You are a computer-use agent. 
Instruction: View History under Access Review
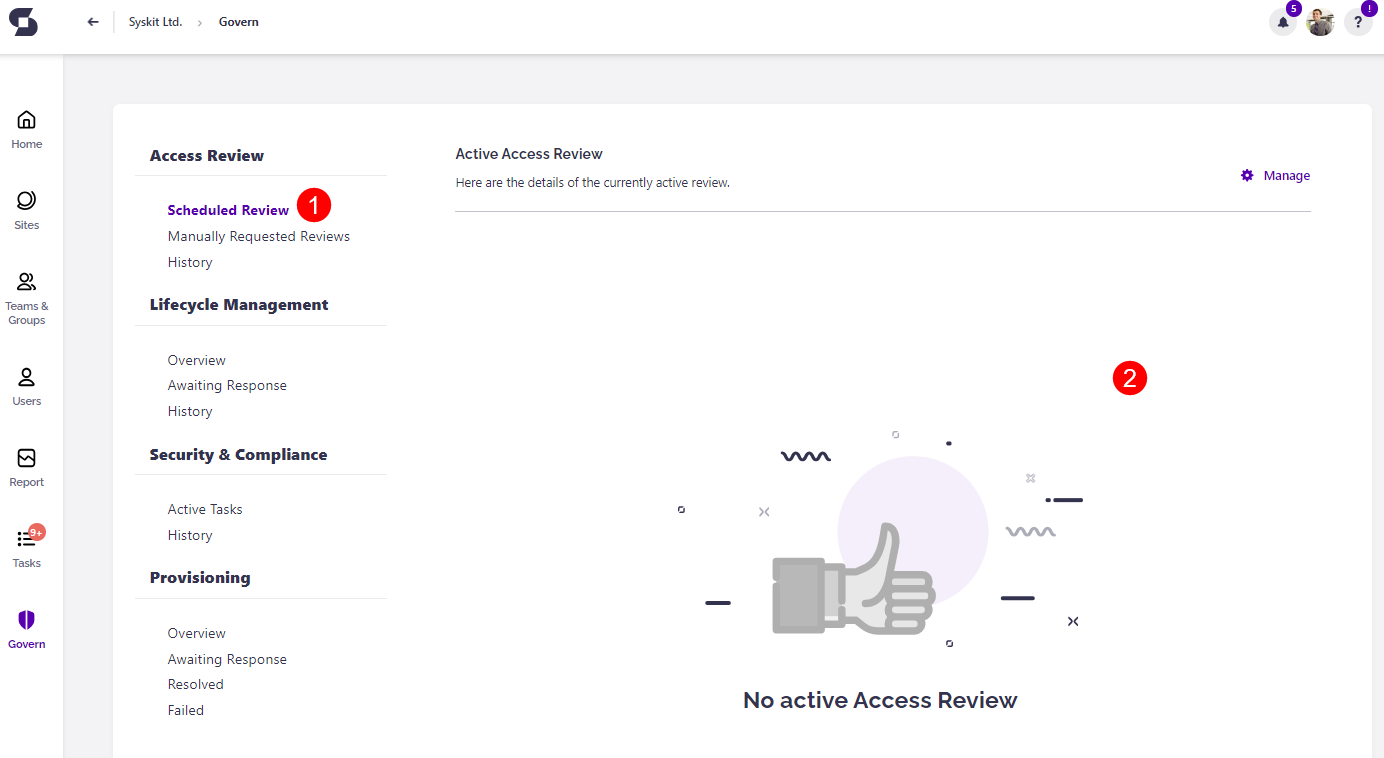(190, 262)
